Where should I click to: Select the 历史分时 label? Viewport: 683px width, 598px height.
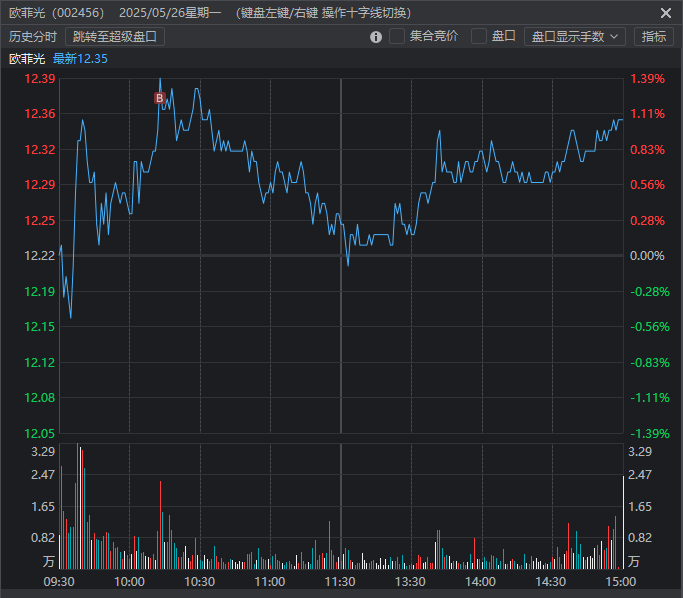point(33,36)
